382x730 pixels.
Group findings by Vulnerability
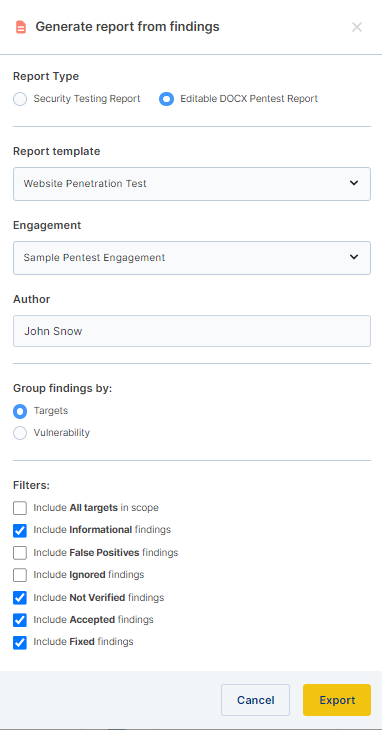20,433
